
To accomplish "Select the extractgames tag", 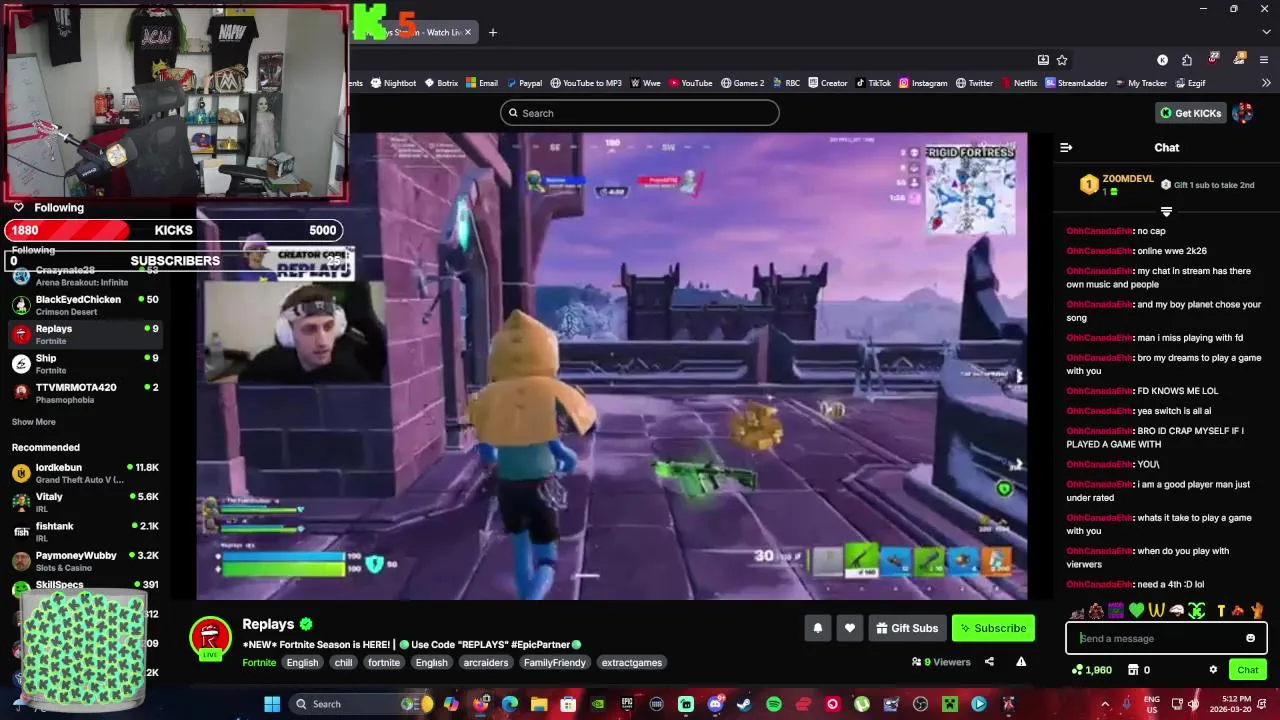I will pos(631,662).
